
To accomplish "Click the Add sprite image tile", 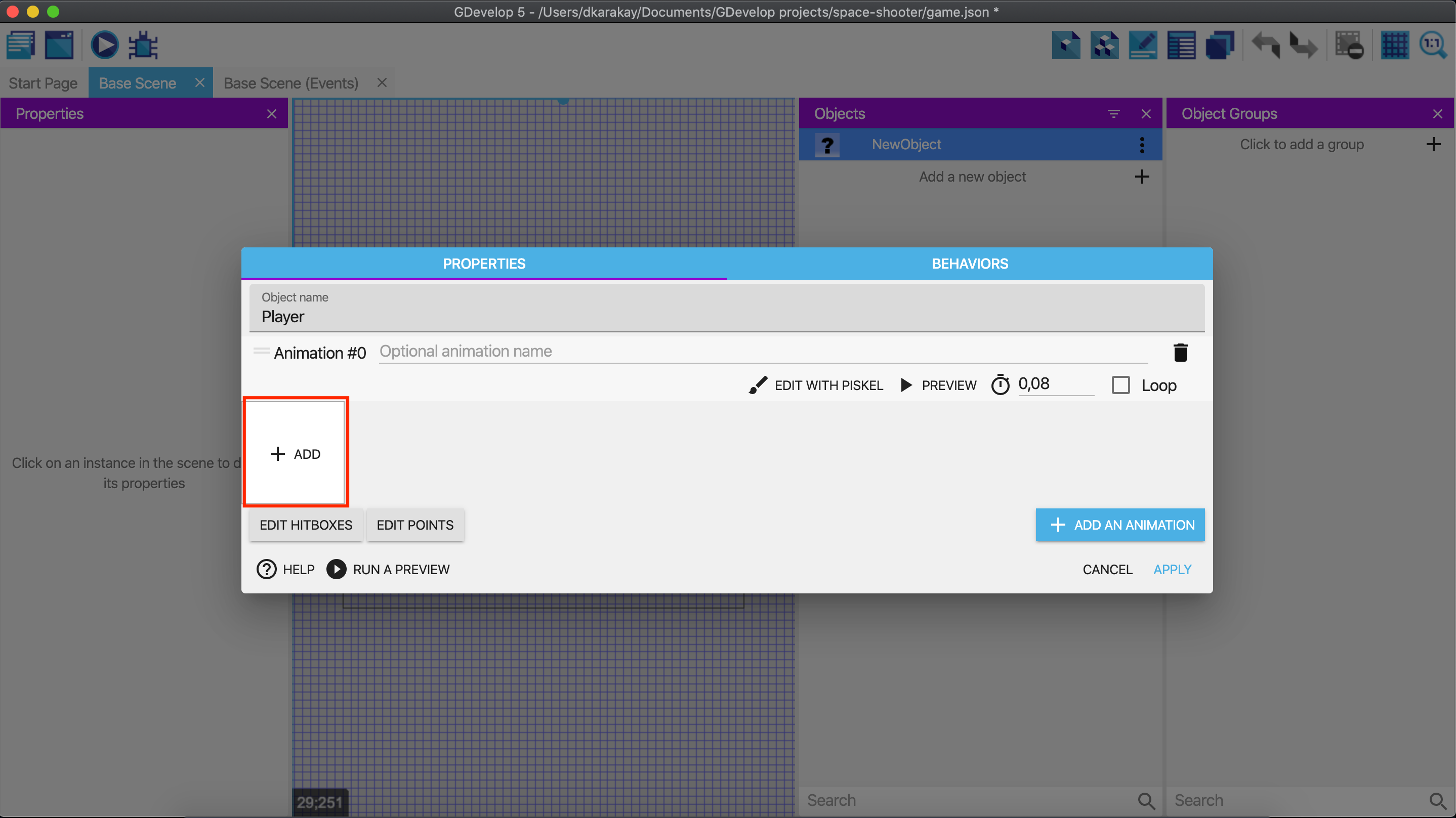I will (x=295, y=453).
